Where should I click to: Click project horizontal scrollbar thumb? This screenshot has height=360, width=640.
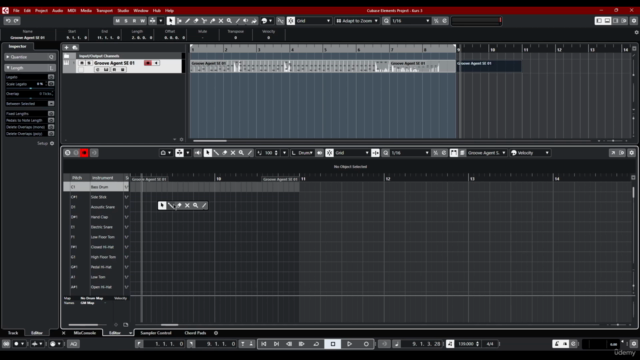coord(210,141)
